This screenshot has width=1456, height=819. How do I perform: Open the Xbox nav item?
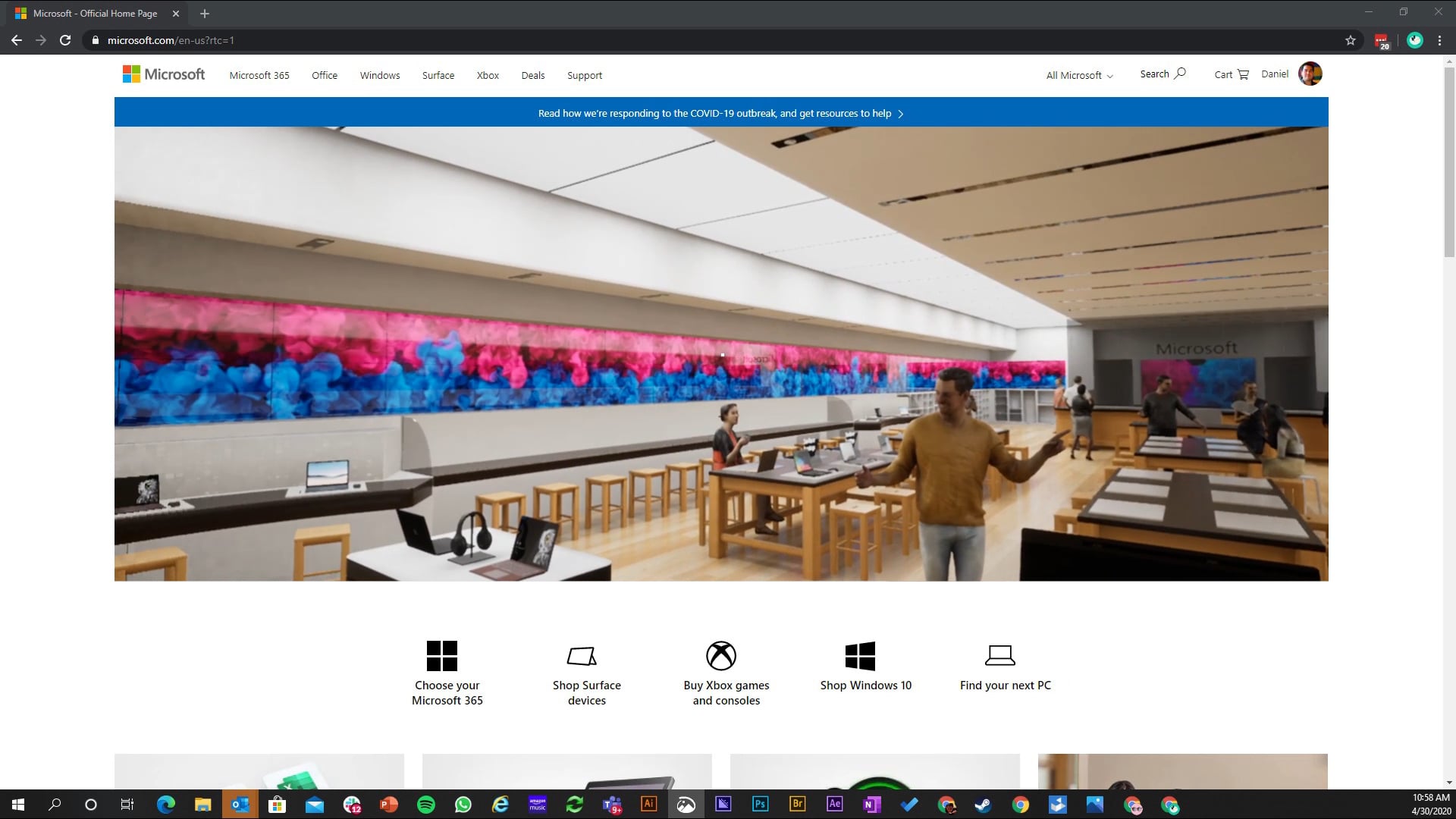(488, 75)
